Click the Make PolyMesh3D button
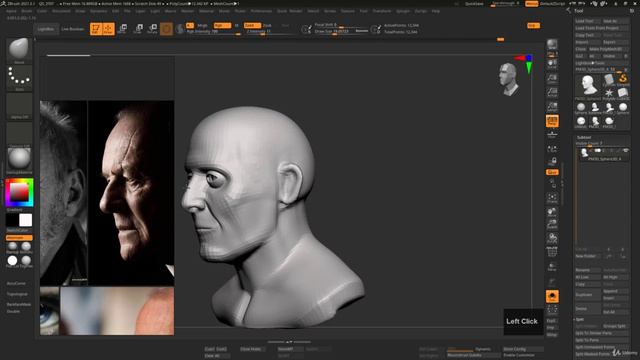The image size is (640, 360). (x=608, y=49)
